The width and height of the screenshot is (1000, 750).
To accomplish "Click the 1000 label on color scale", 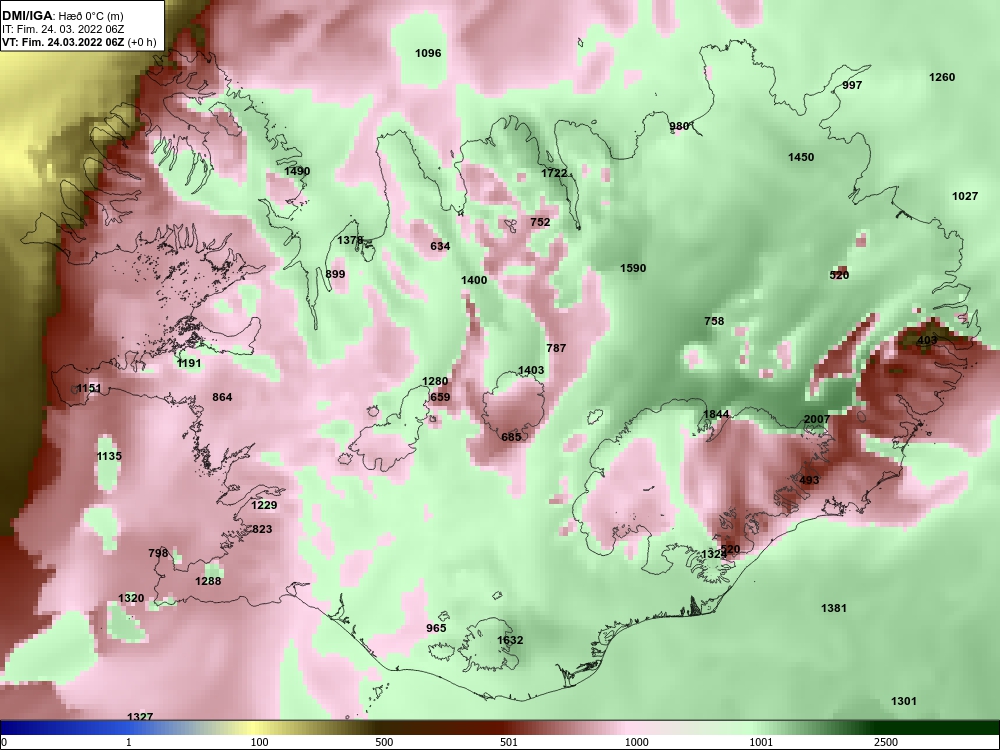I will point(637,742).
